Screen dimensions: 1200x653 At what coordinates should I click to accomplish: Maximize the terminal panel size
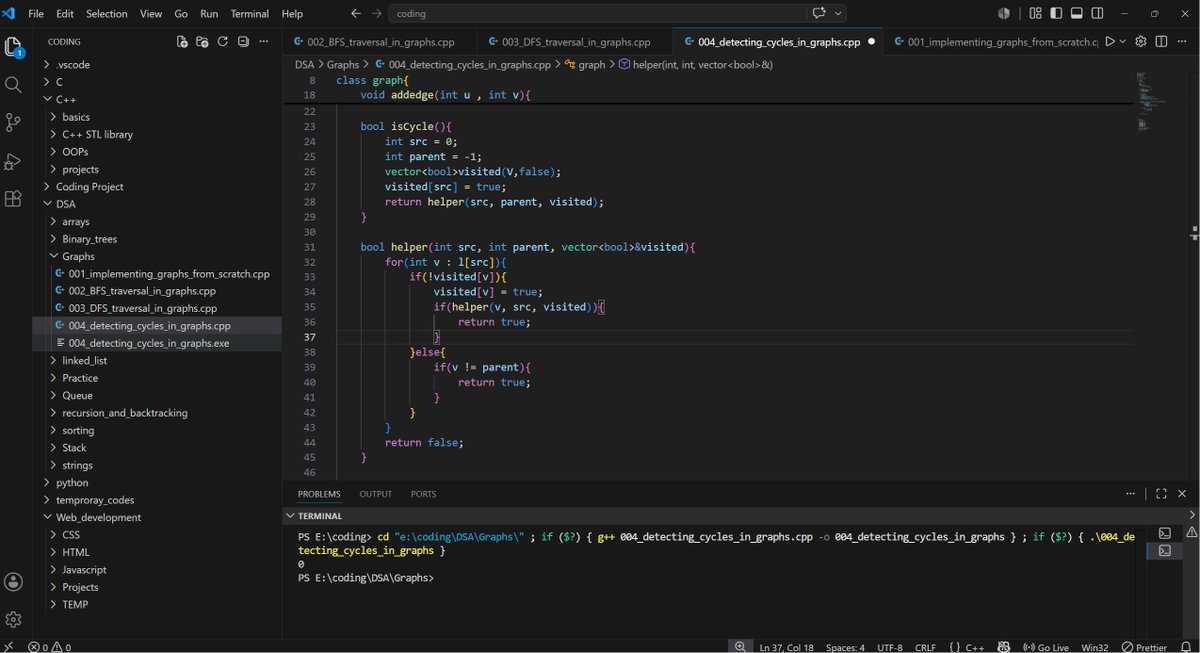pyautogui.click(x=1161, y=494)
